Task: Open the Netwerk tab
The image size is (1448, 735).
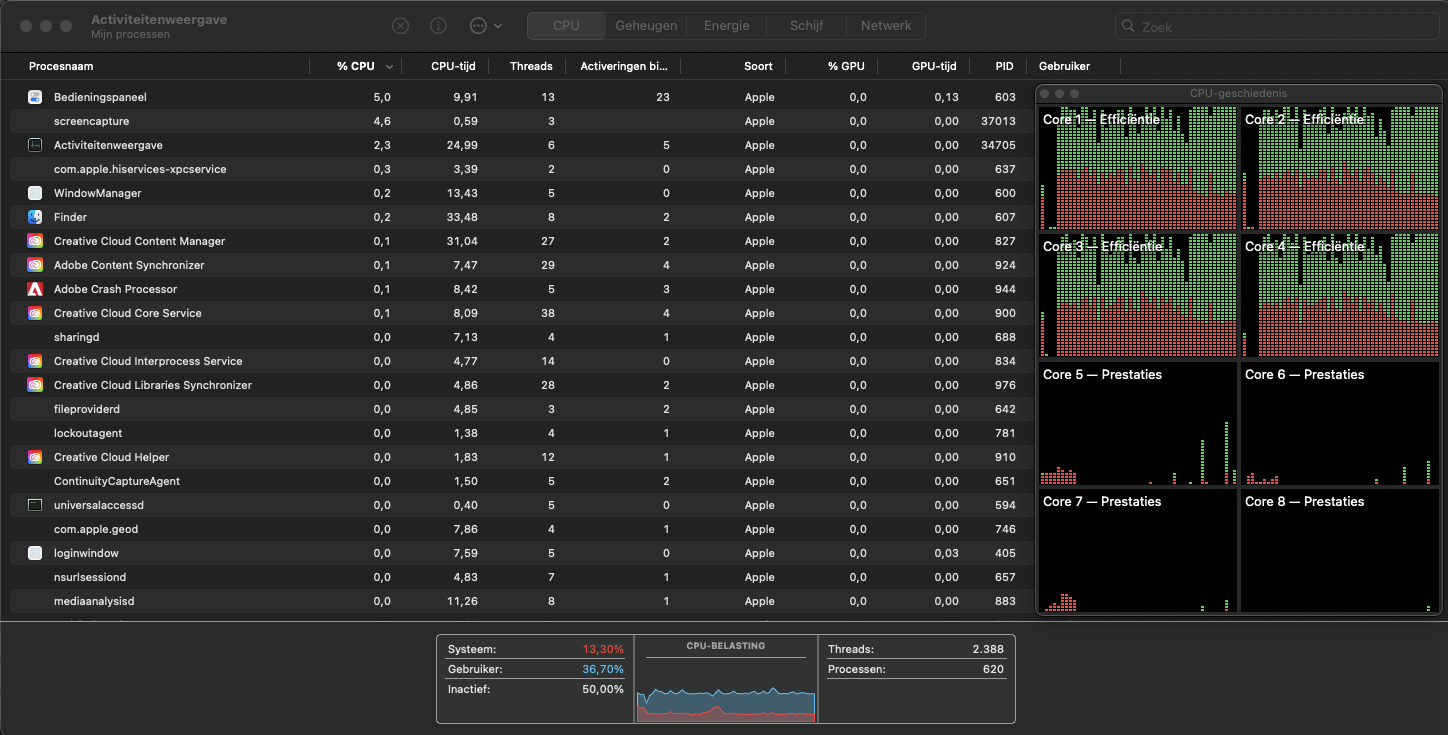Action: [x=886, y=26]
